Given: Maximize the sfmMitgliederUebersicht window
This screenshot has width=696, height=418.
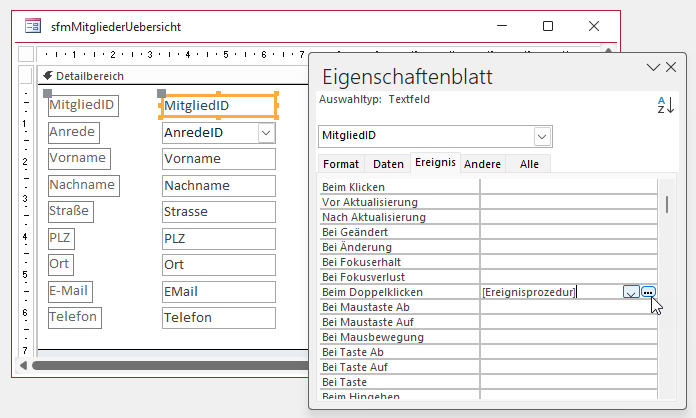Looking at the screenshot, I should point(548,26).
